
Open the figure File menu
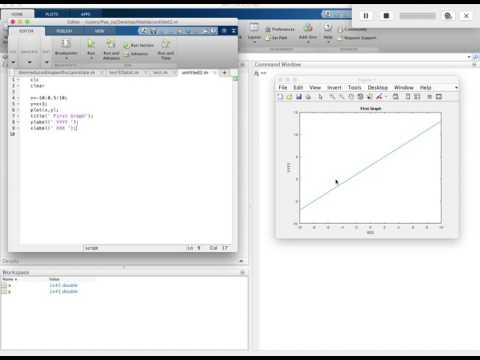283,87
